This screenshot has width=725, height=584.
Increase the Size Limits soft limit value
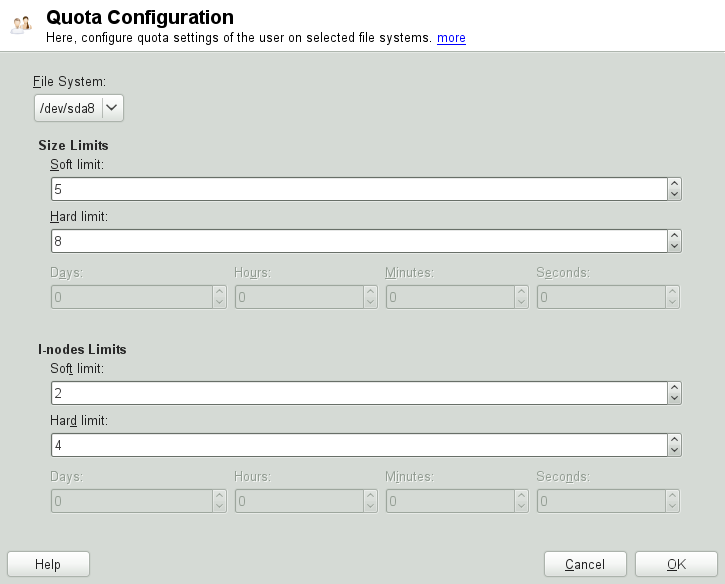click(x=675, y=184)
